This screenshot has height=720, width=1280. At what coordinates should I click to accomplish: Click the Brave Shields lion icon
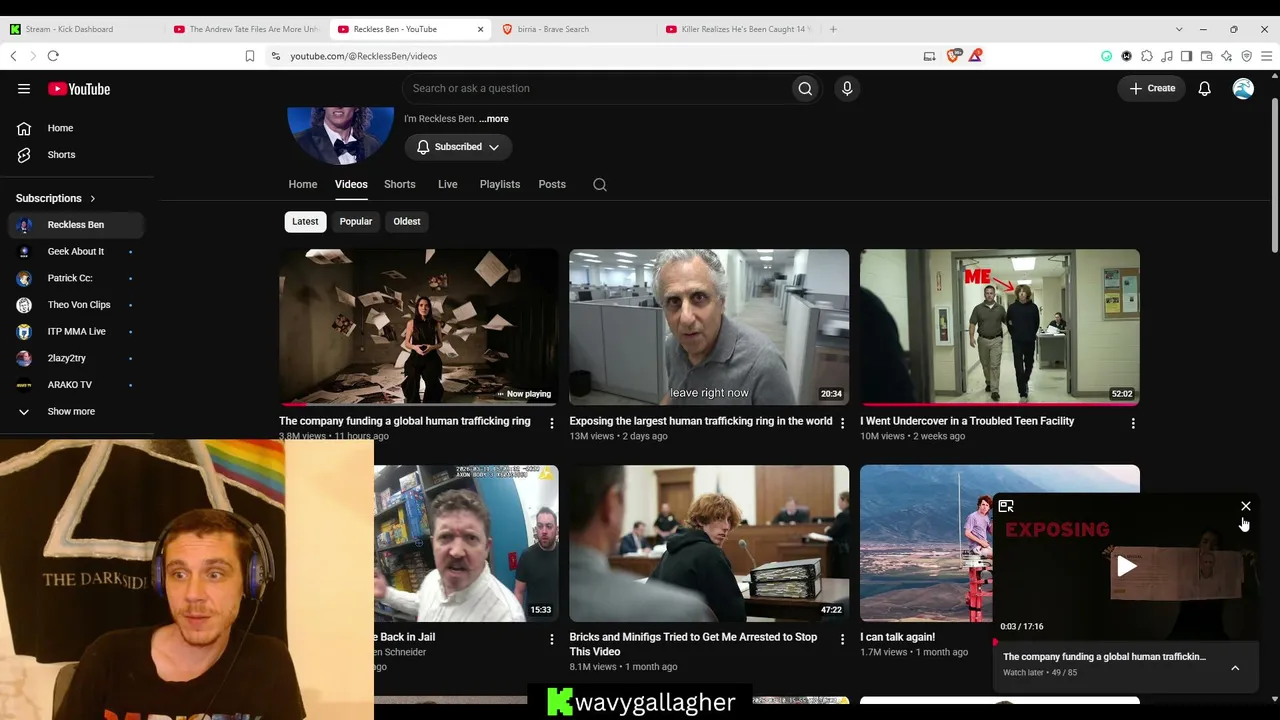953,56
